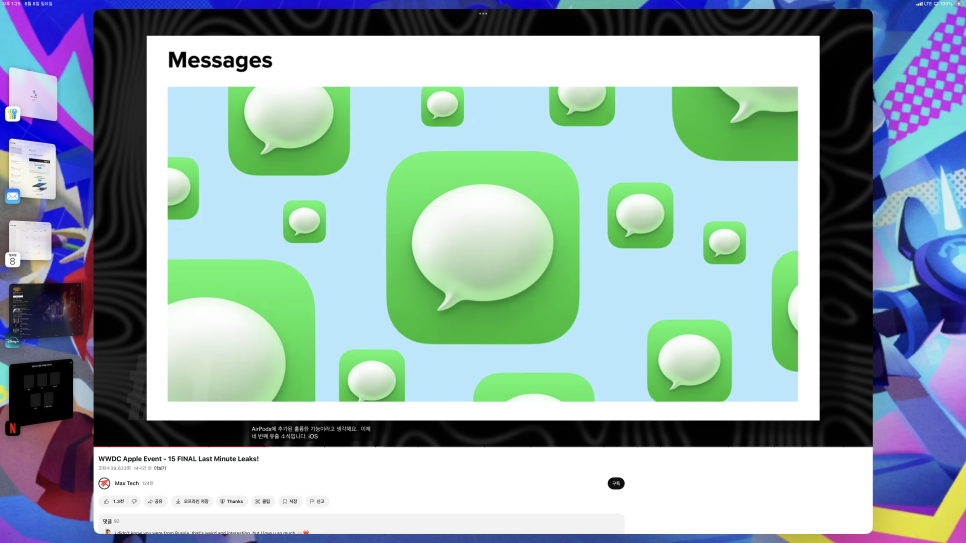Download video with 오프라인 저장 button
This screenshot has height=543, width=966.
coord(192,502)
